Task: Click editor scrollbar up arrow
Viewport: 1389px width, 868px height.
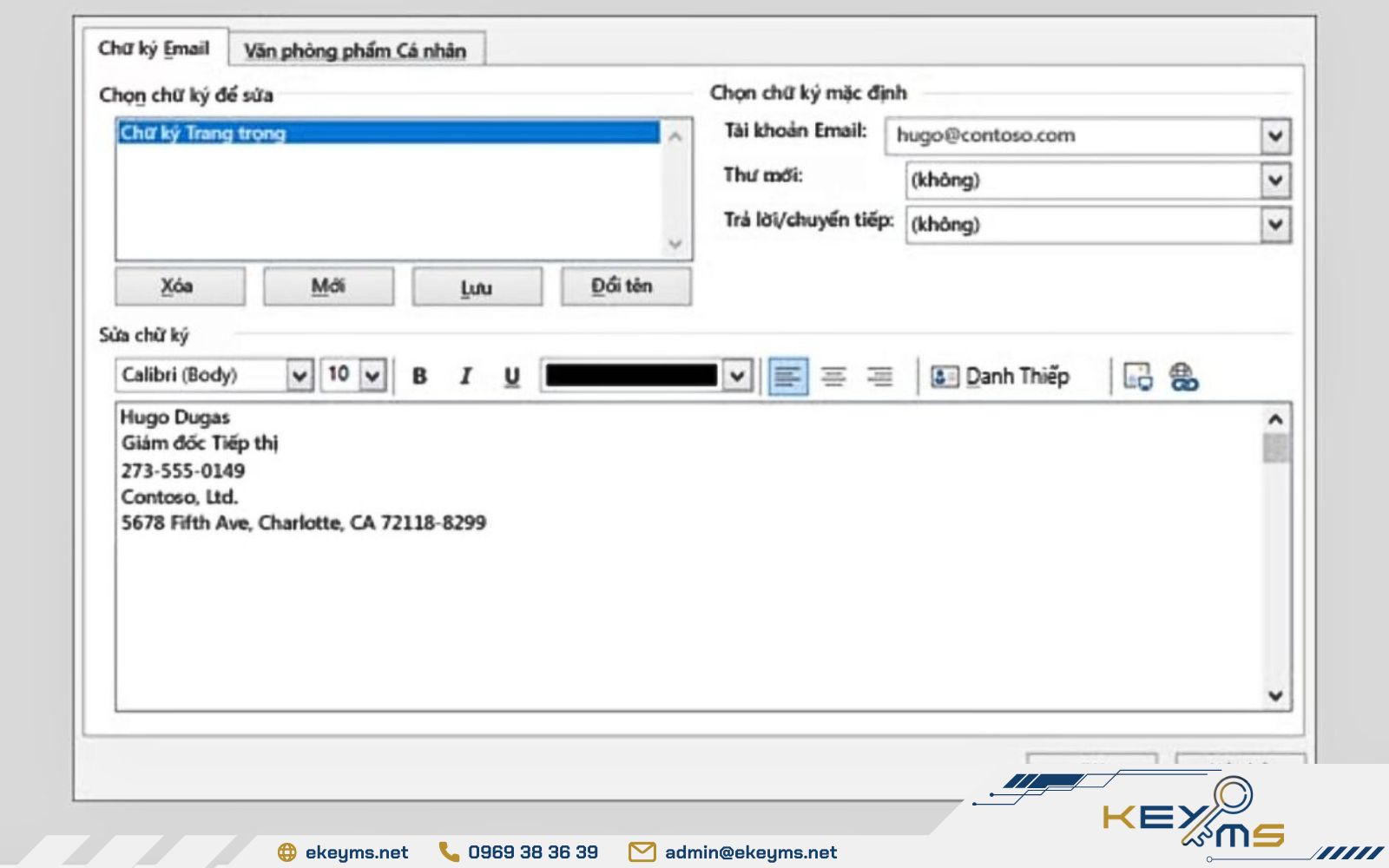Action: point(1275,419)
